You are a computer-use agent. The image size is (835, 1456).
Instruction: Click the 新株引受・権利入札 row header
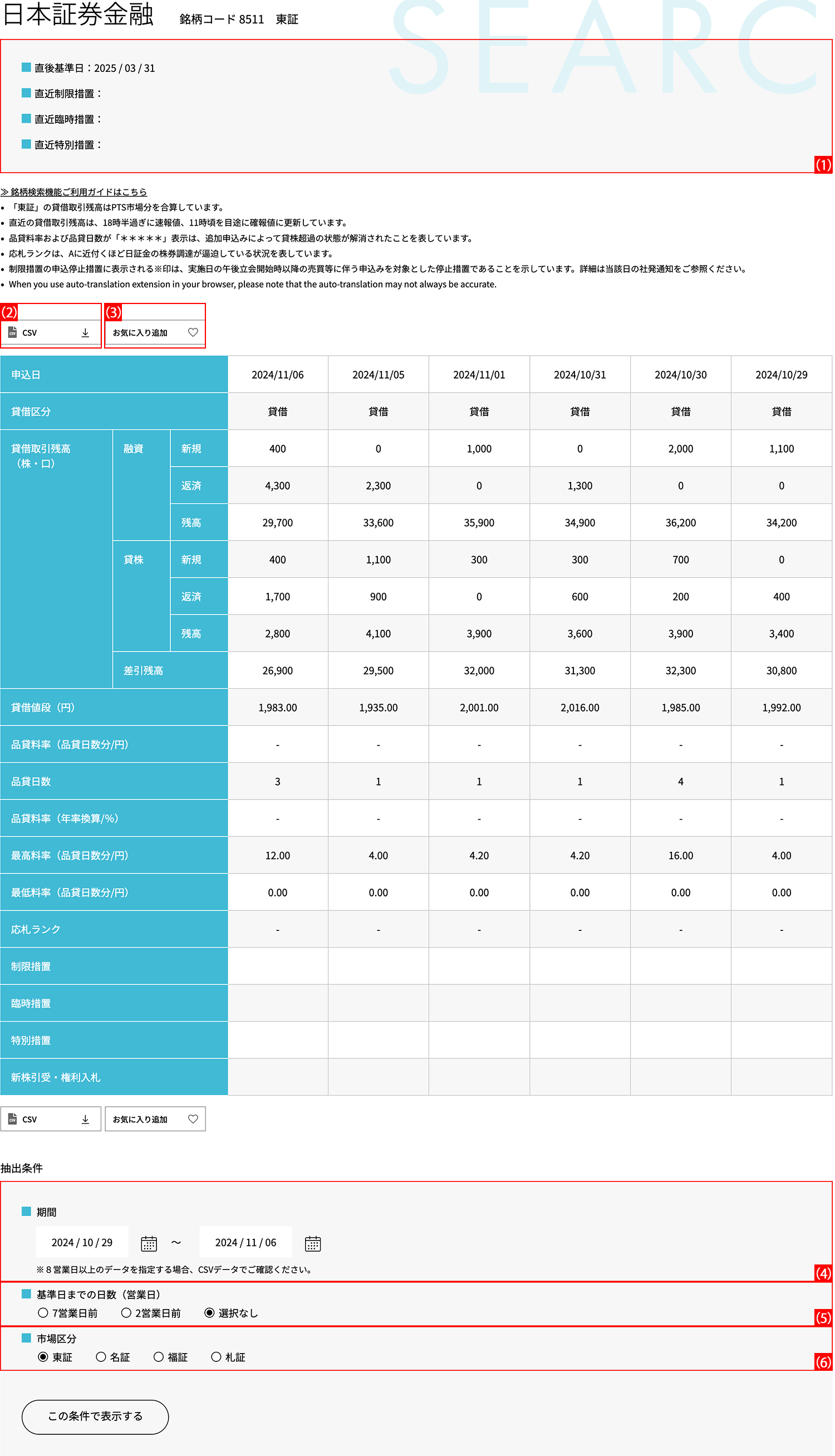point(114,1077)
